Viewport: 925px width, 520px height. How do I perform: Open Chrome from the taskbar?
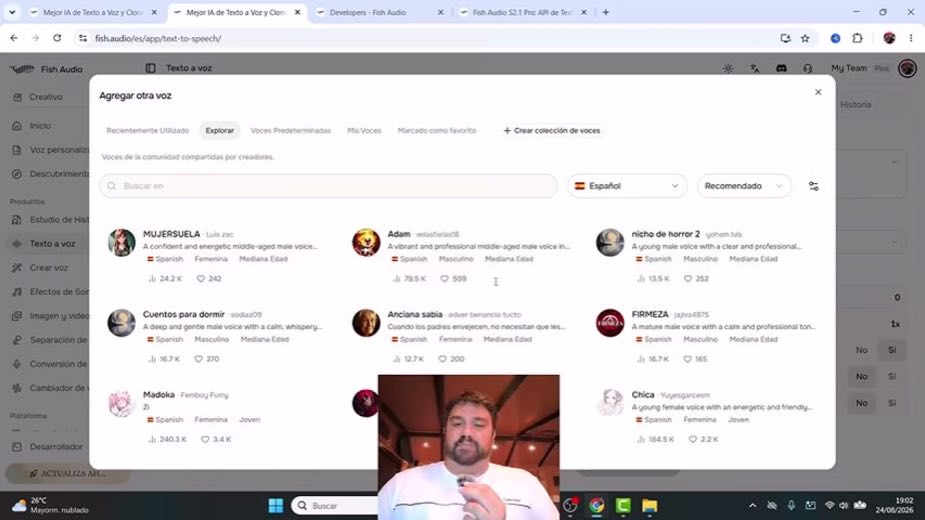point(596,506)
